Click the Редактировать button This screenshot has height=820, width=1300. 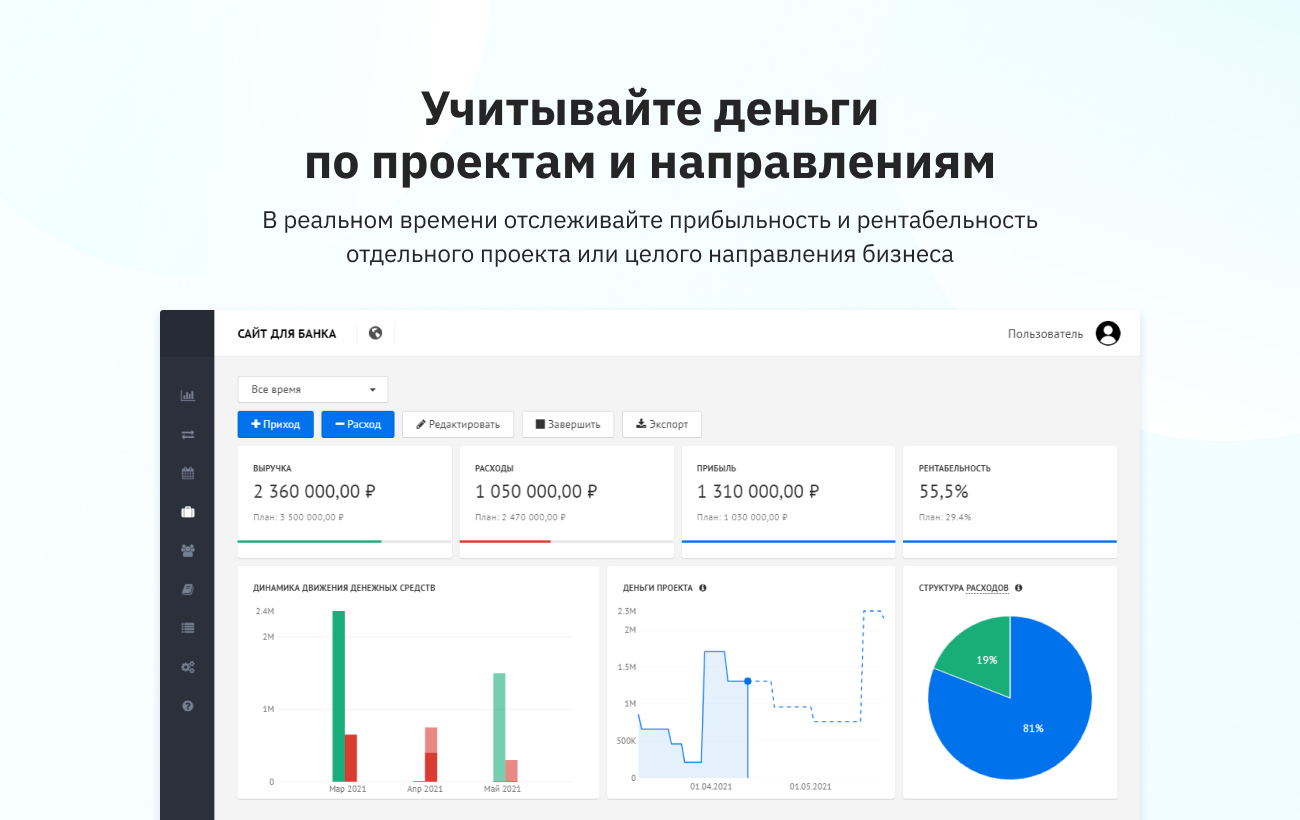coord(458,424)
